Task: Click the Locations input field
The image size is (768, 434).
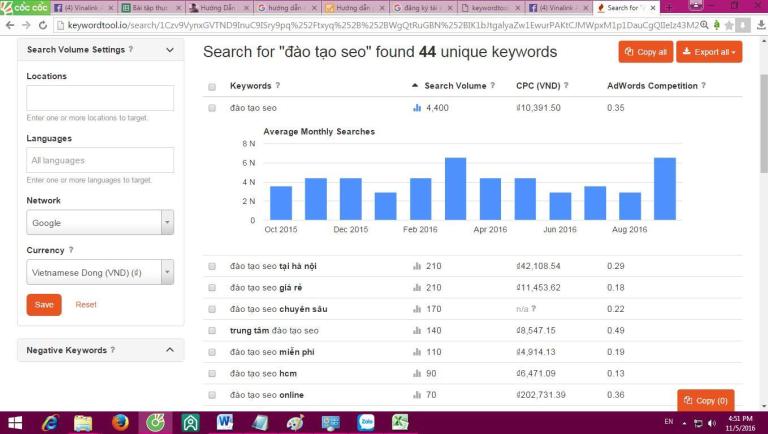Action: click(x=100, y=98)
